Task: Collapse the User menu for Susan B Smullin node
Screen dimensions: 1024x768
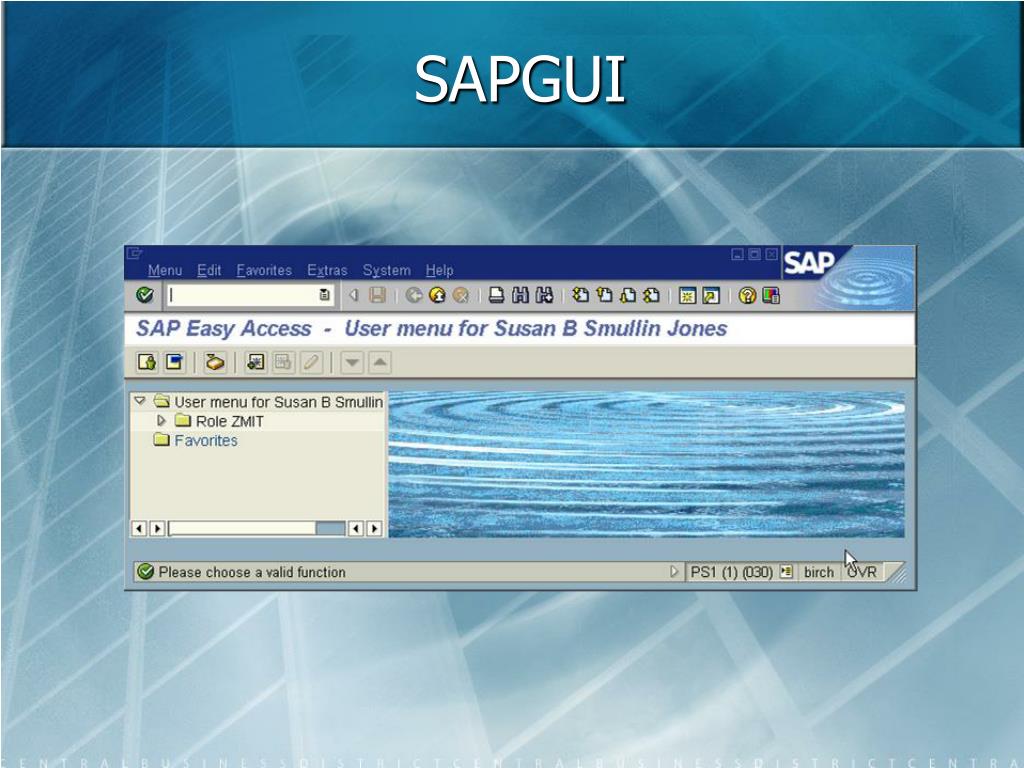Action: click(140, 401)
